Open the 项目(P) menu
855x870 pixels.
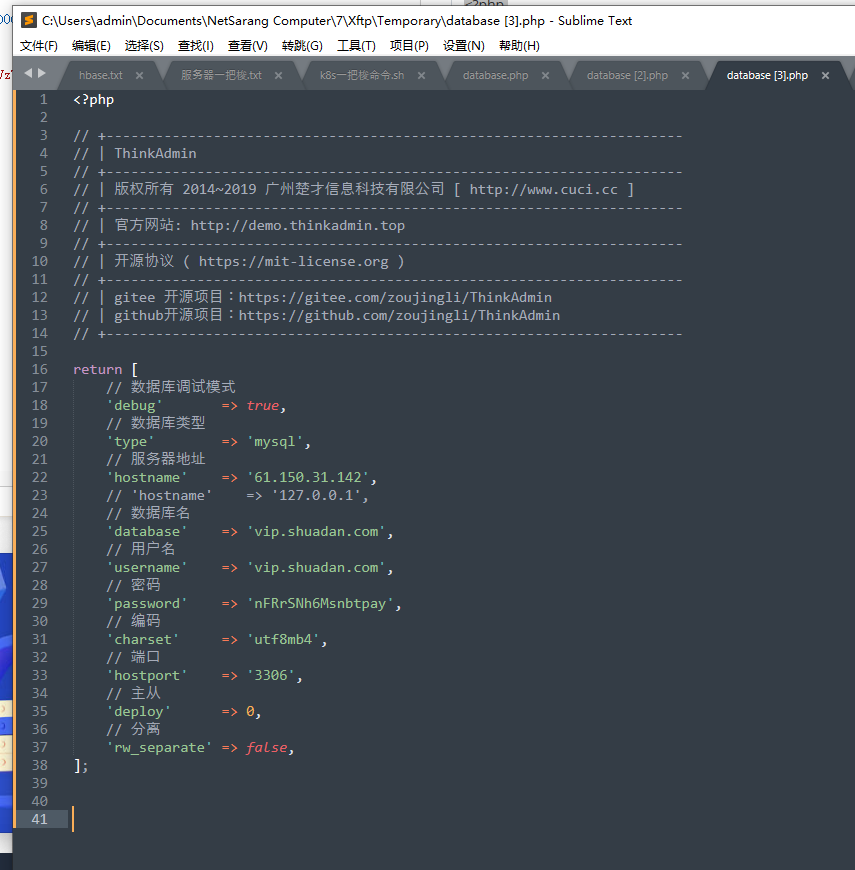click(x=409, y=46)
